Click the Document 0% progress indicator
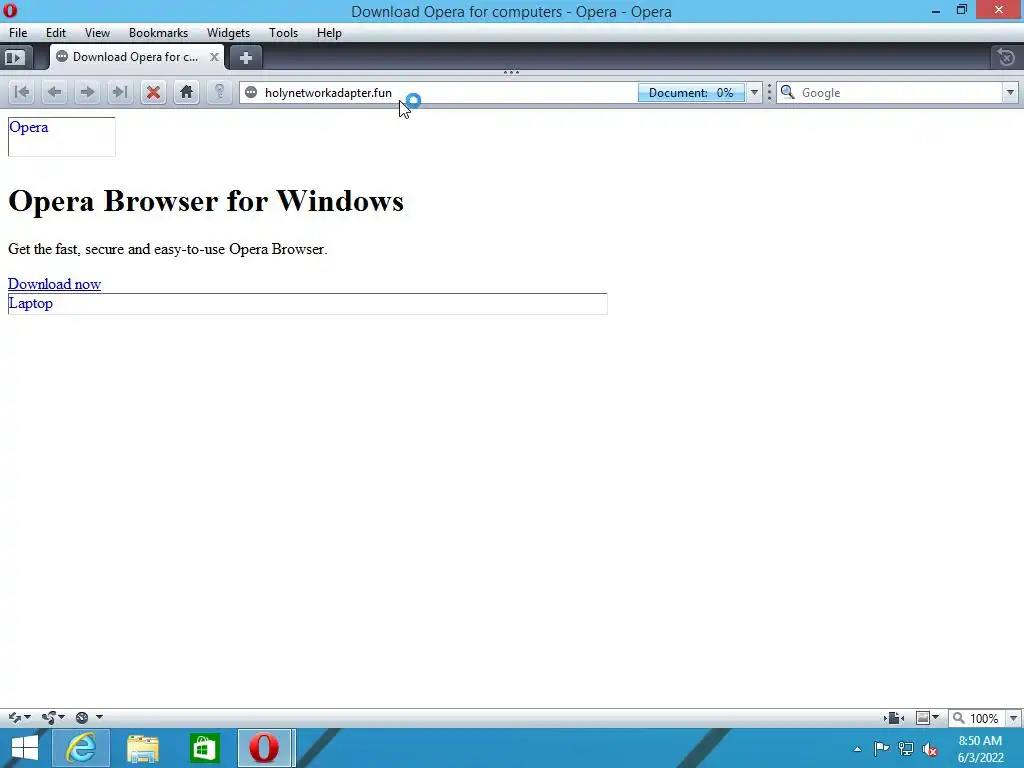The width and height of the screenshot is (1024, 768). point(691,93)
